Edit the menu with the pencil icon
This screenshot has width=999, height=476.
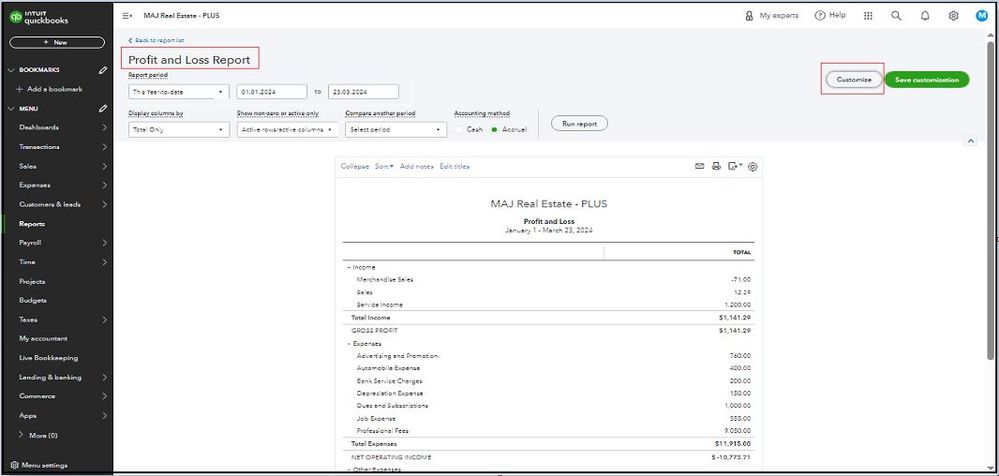103,108
